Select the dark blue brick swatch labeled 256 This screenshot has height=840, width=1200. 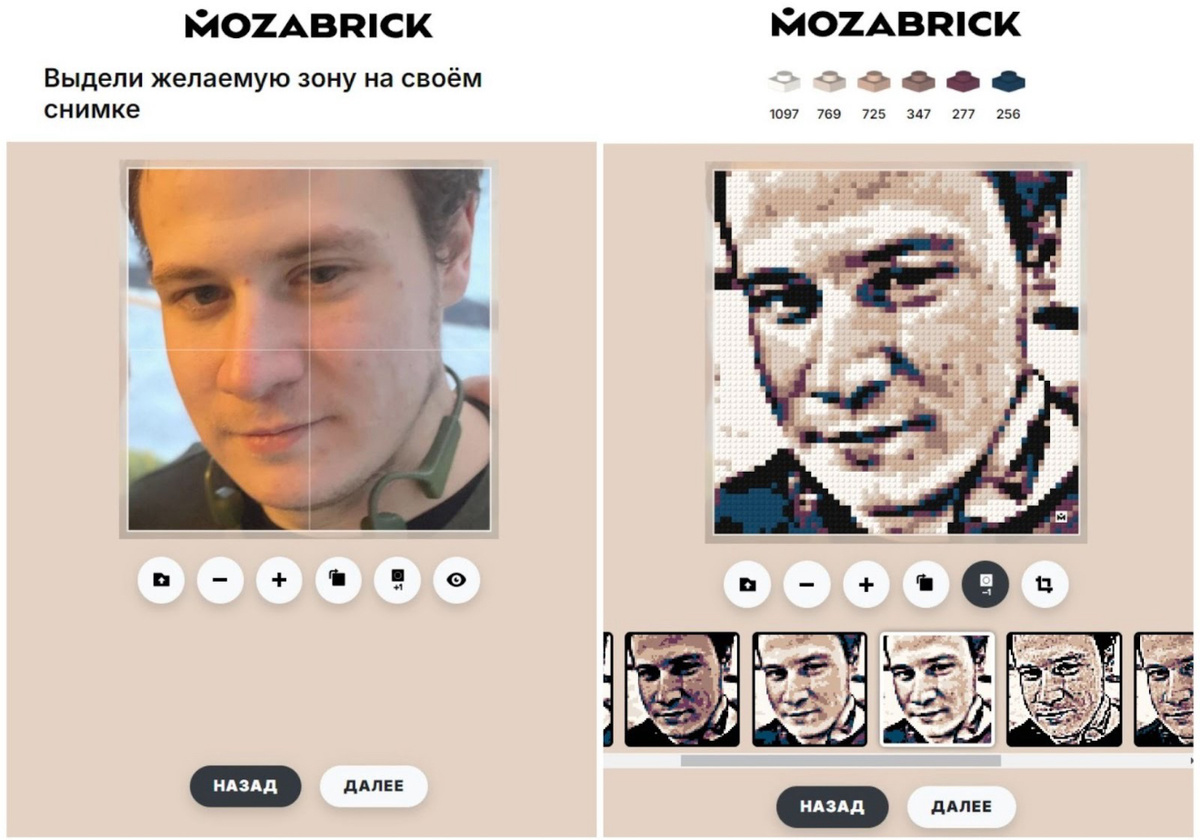point(1008,82)
